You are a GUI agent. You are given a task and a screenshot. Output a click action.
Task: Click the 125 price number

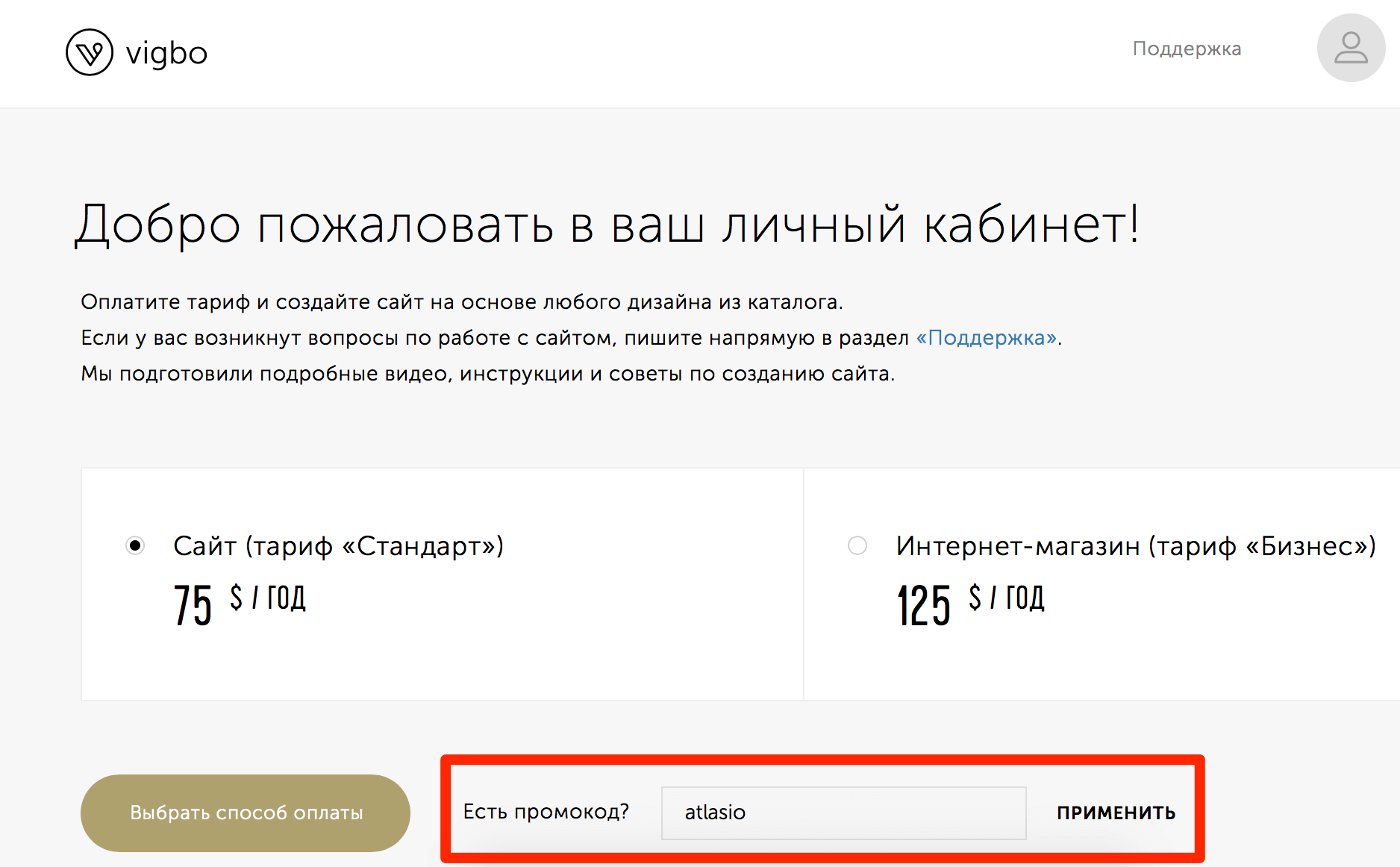923,605
